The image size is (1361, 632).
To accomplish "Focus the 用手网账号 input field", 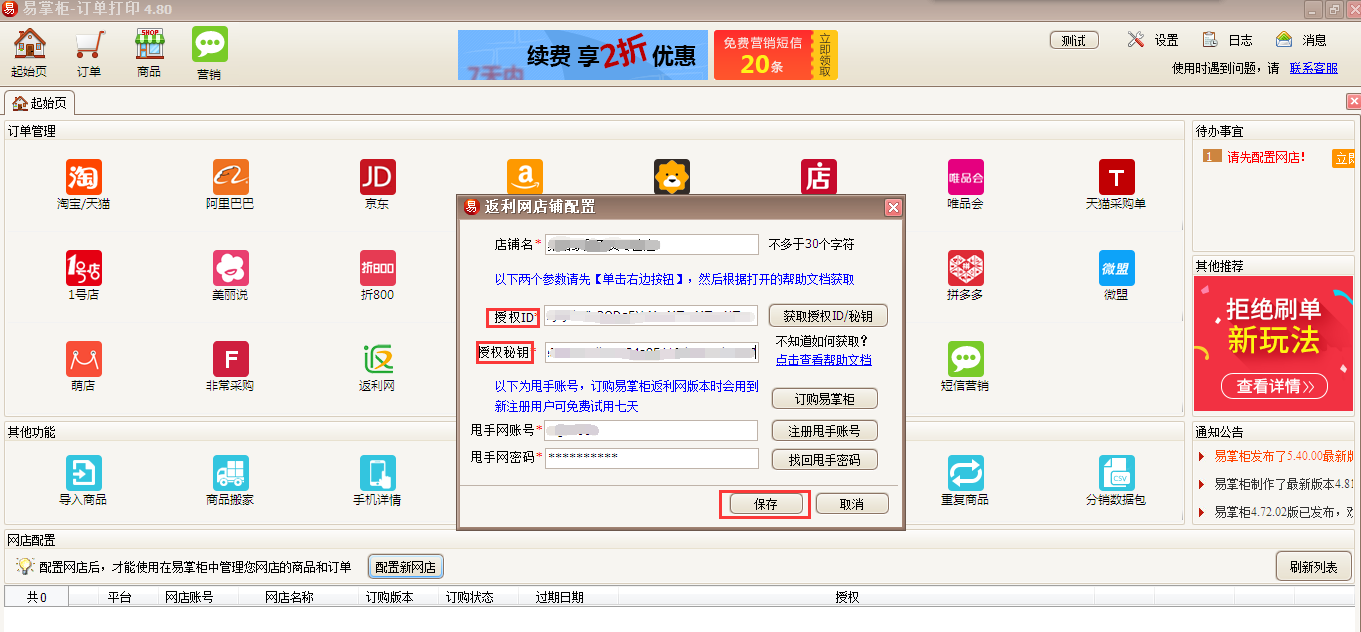I will 652,430.
